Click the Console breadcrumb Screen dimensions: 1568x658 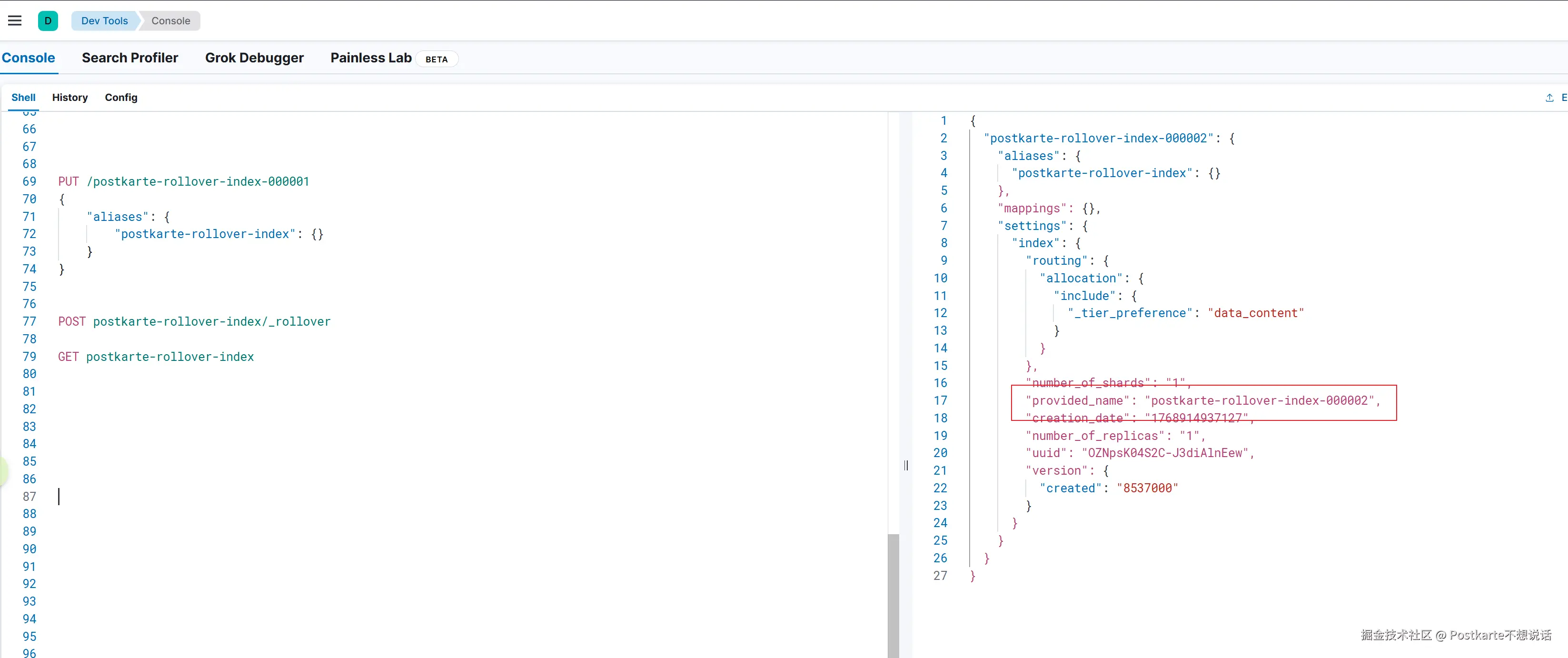[x=170, y=20]
